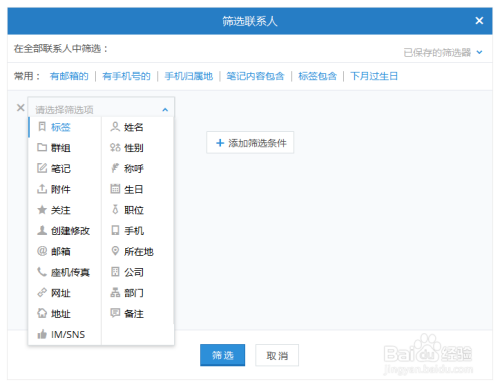Click the 标签 bookmark icon

coord(42,127)
